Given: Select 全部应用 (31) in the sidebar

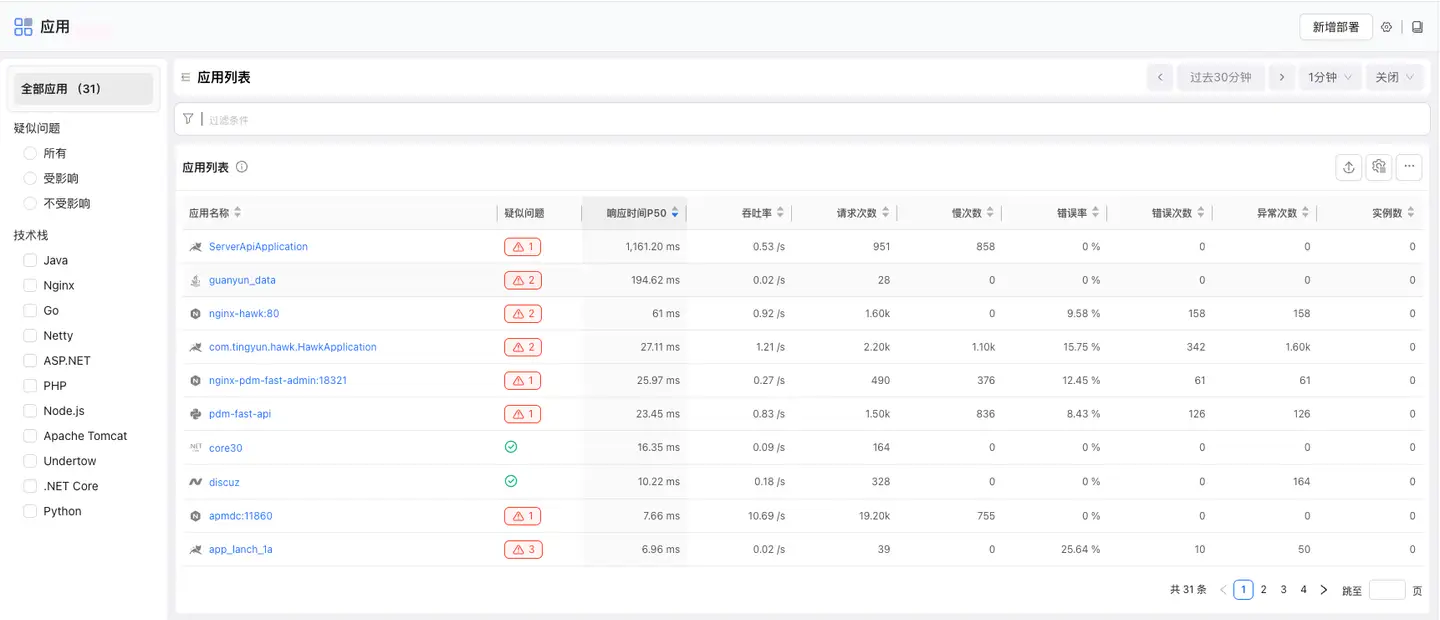Looking at the screenshot, I should click(x=83, y=88).
